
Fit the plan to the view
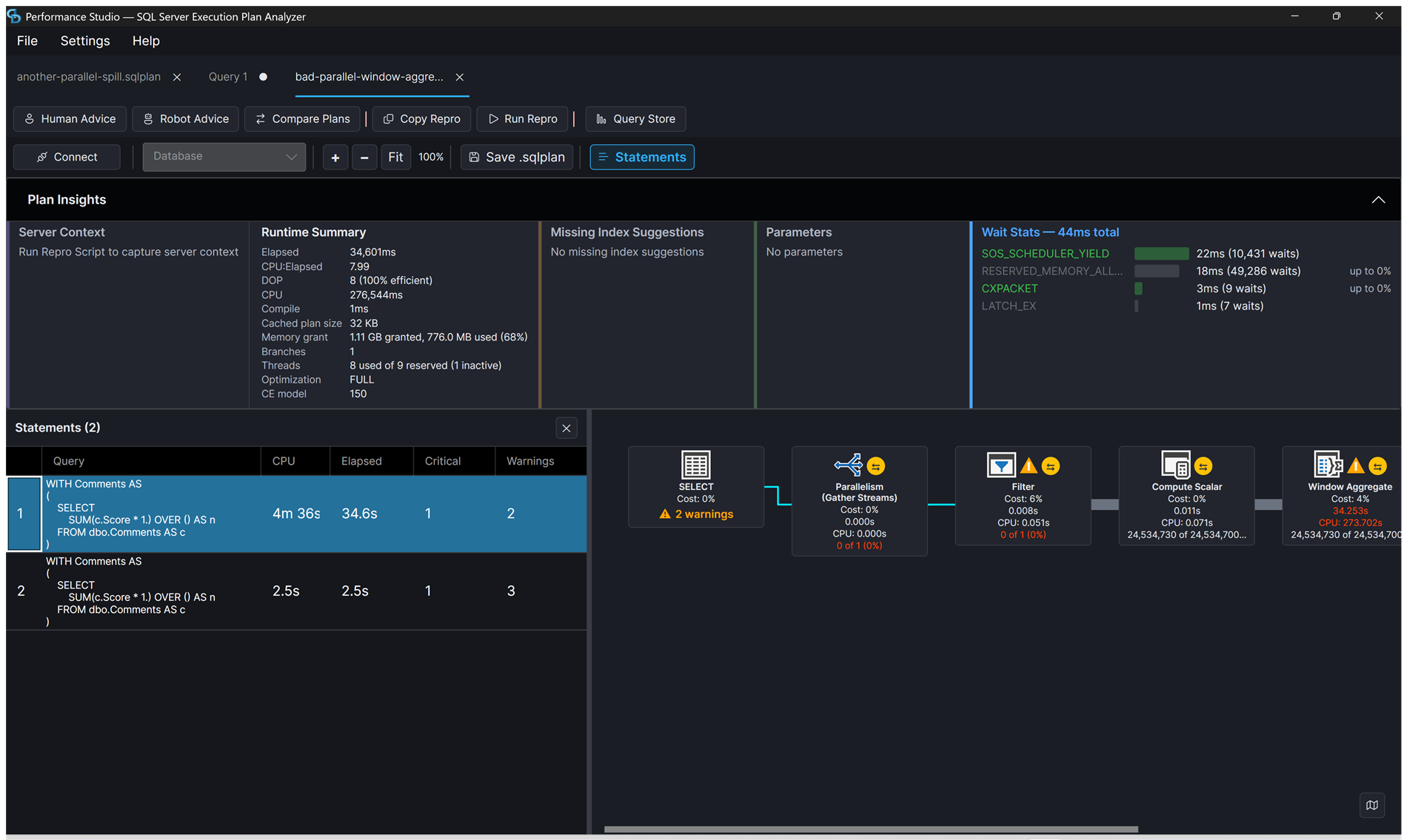(395, 157)
